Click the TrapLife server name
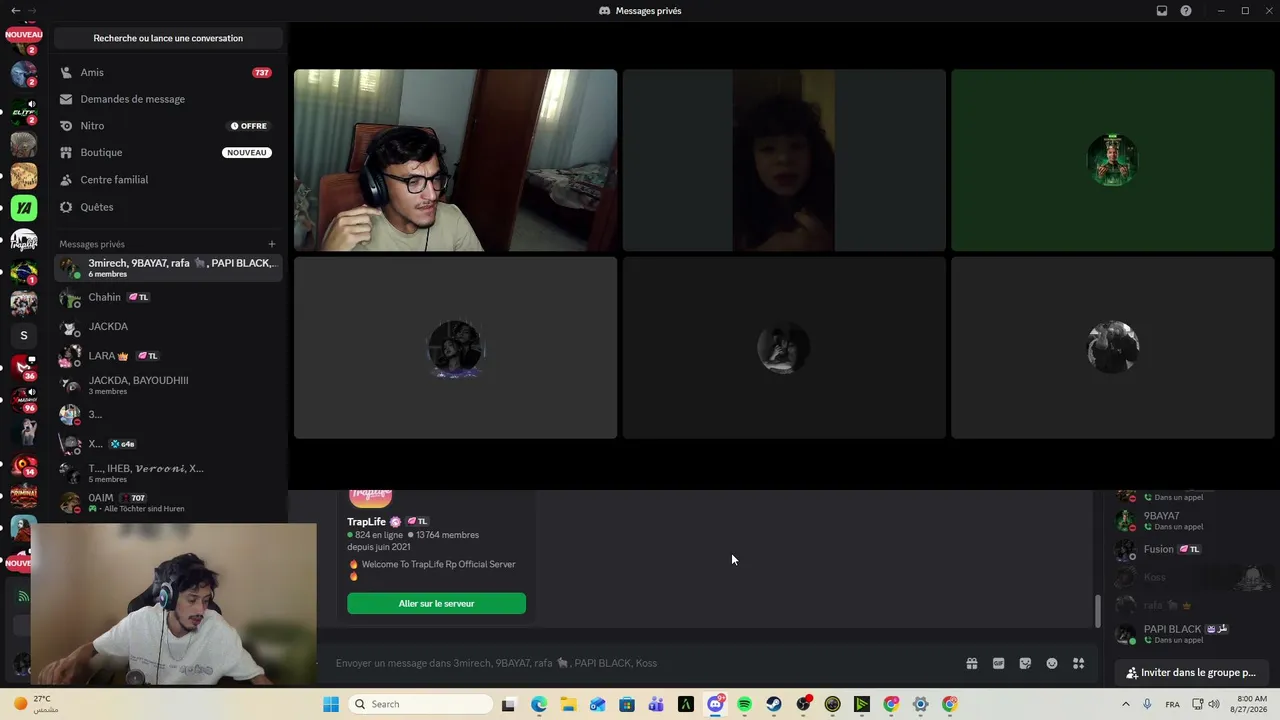Viewport: 1280px width, 720px height. 366,522
